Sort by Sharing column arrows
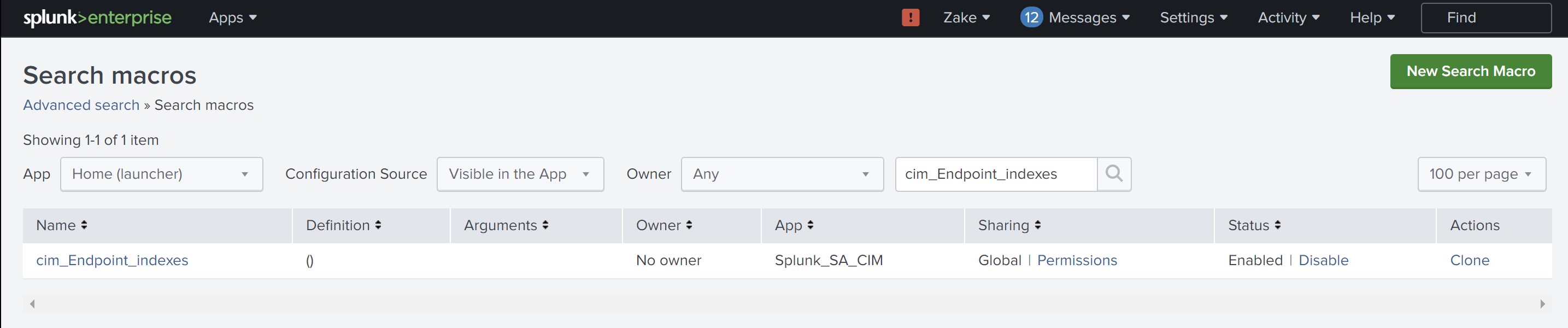Viewport: 1568px width, 328px height. (x=1038, y=225)
